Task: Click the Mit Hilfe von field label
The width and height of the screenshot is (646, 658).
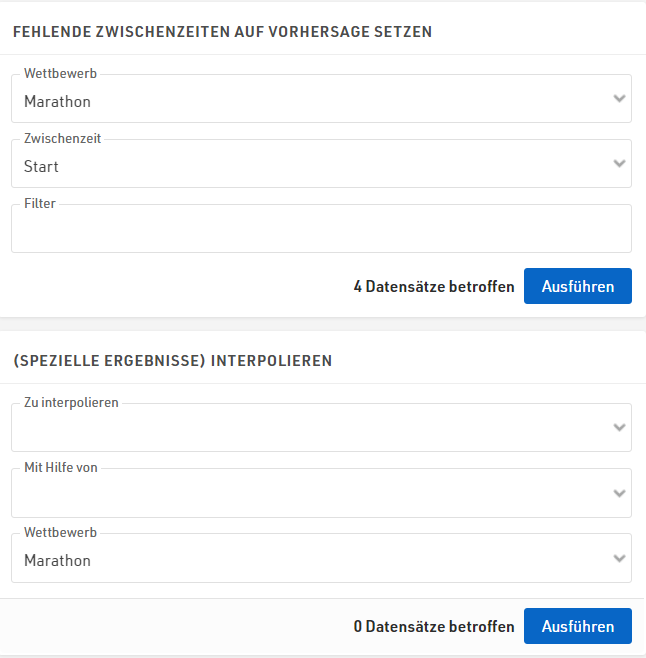Action: [61, 468]
